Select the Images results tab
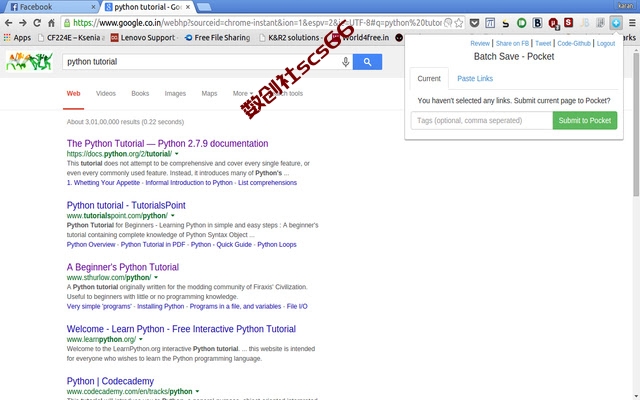640x400 pixels. point(175,93)
